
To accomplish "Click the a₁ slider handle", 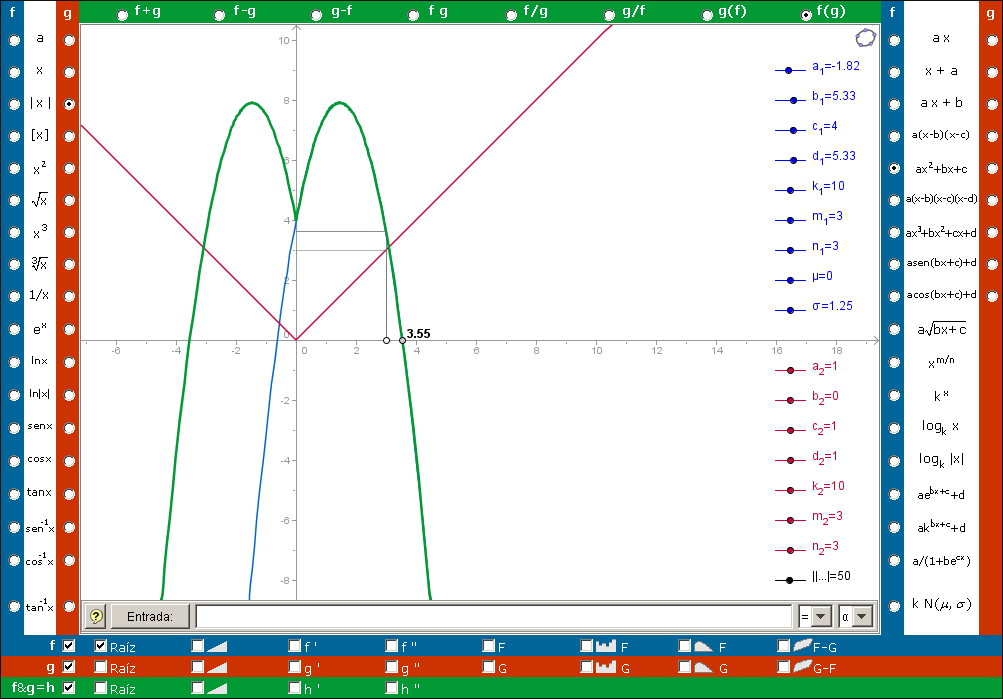I will pos(789,71).
